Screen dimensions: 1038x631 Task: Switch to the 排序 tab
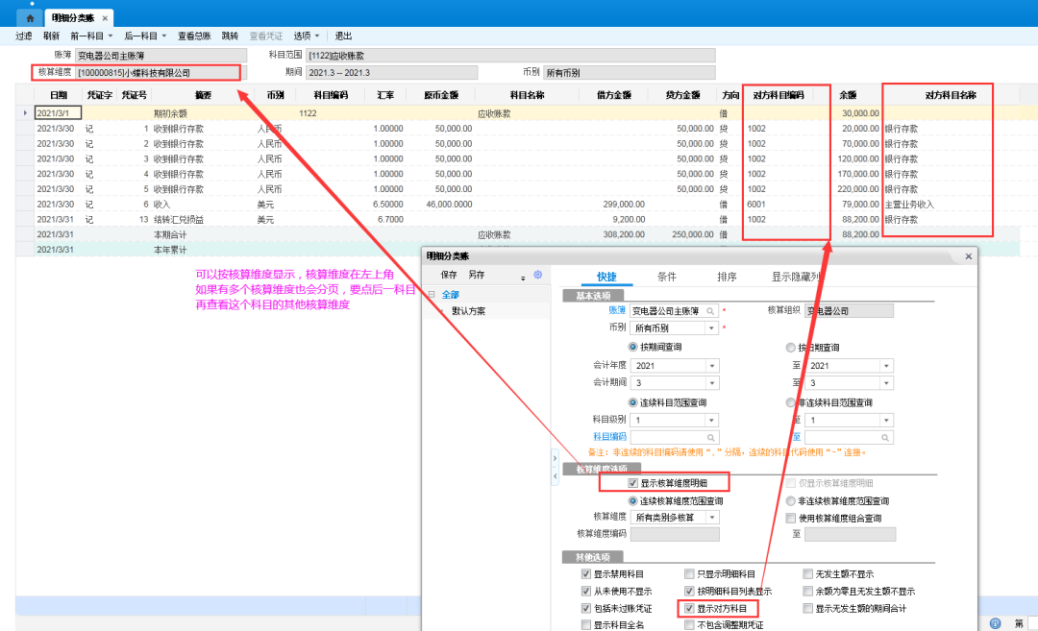[x=727, y=276]
